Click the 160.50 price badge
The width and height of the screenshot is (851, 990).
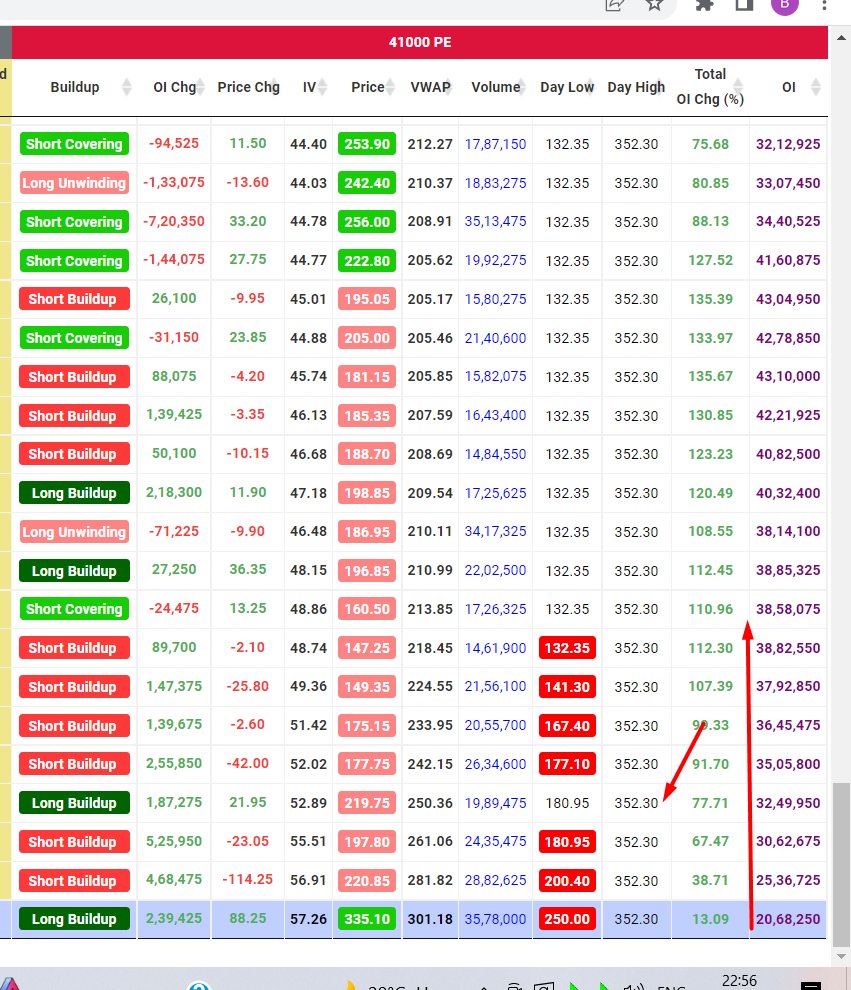click(x=367, y=609)
